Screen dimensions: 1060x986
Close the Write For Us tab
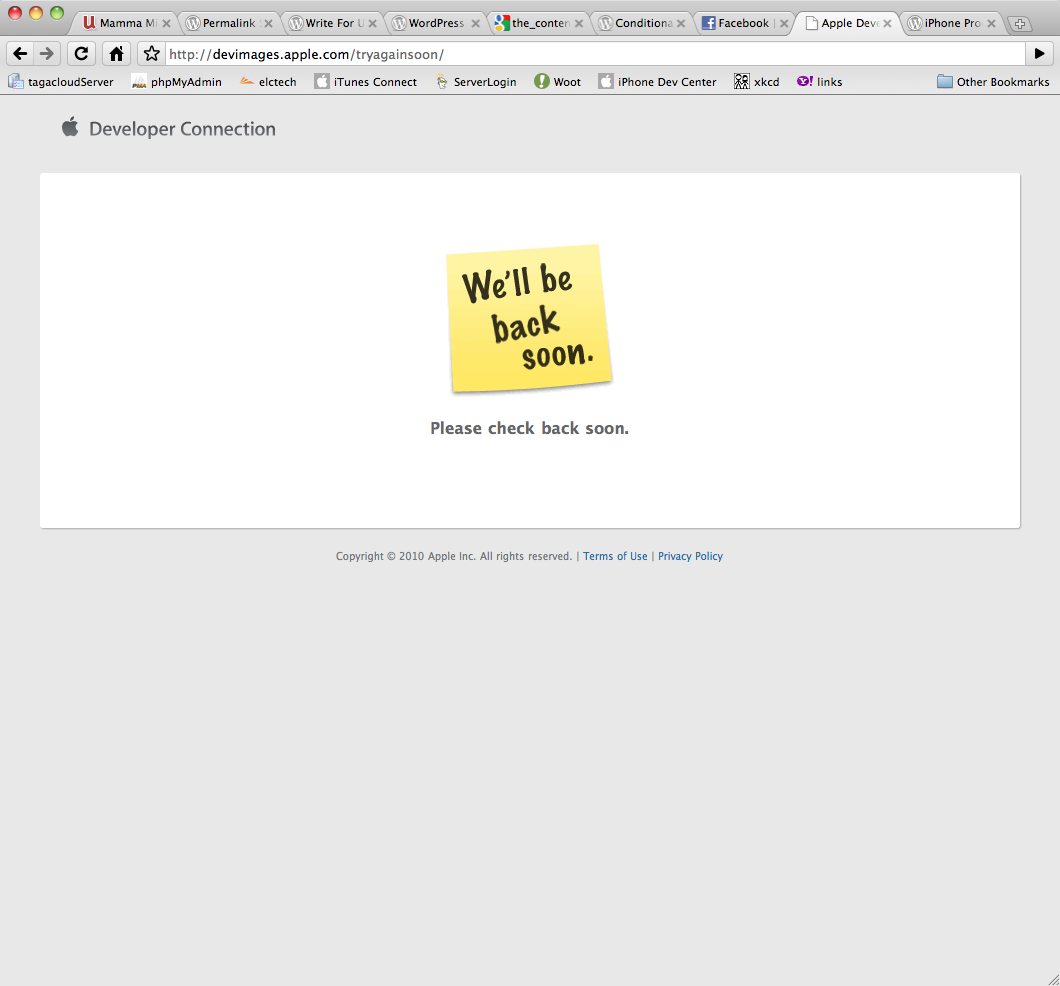pos(373,23)
